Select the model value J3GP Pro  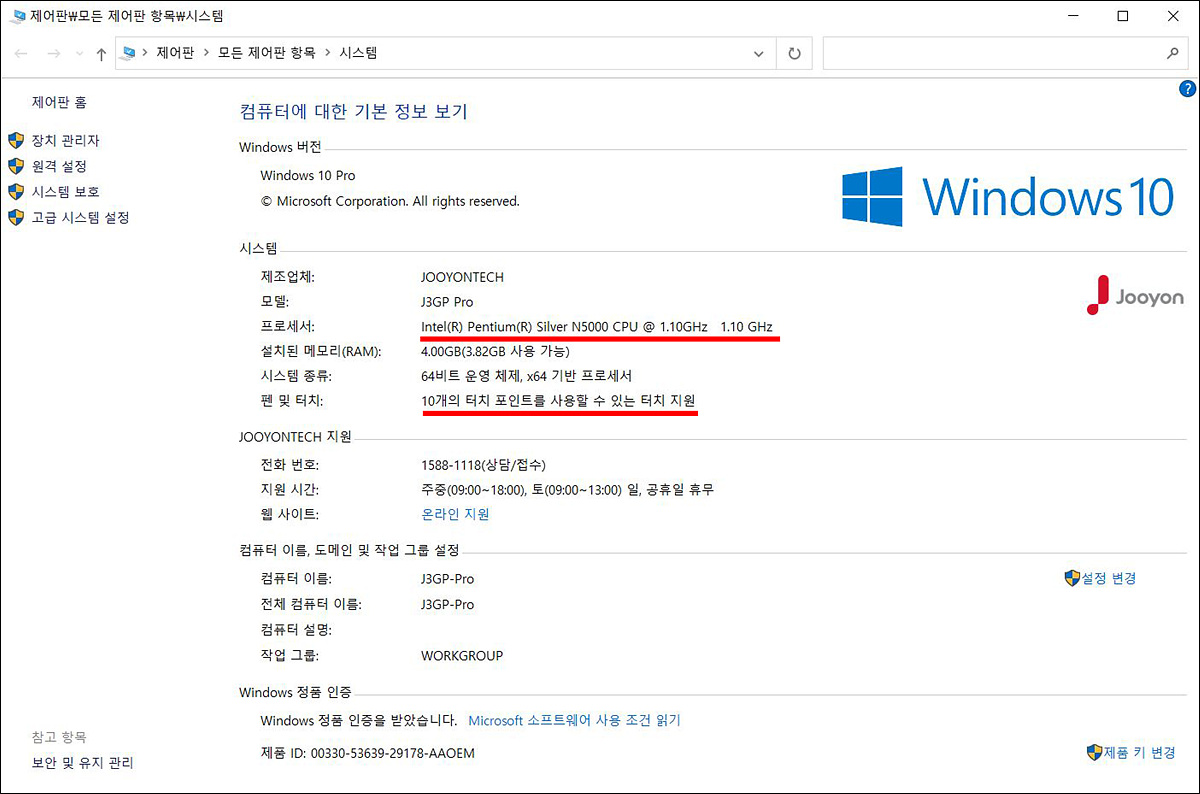coord(448,302)
